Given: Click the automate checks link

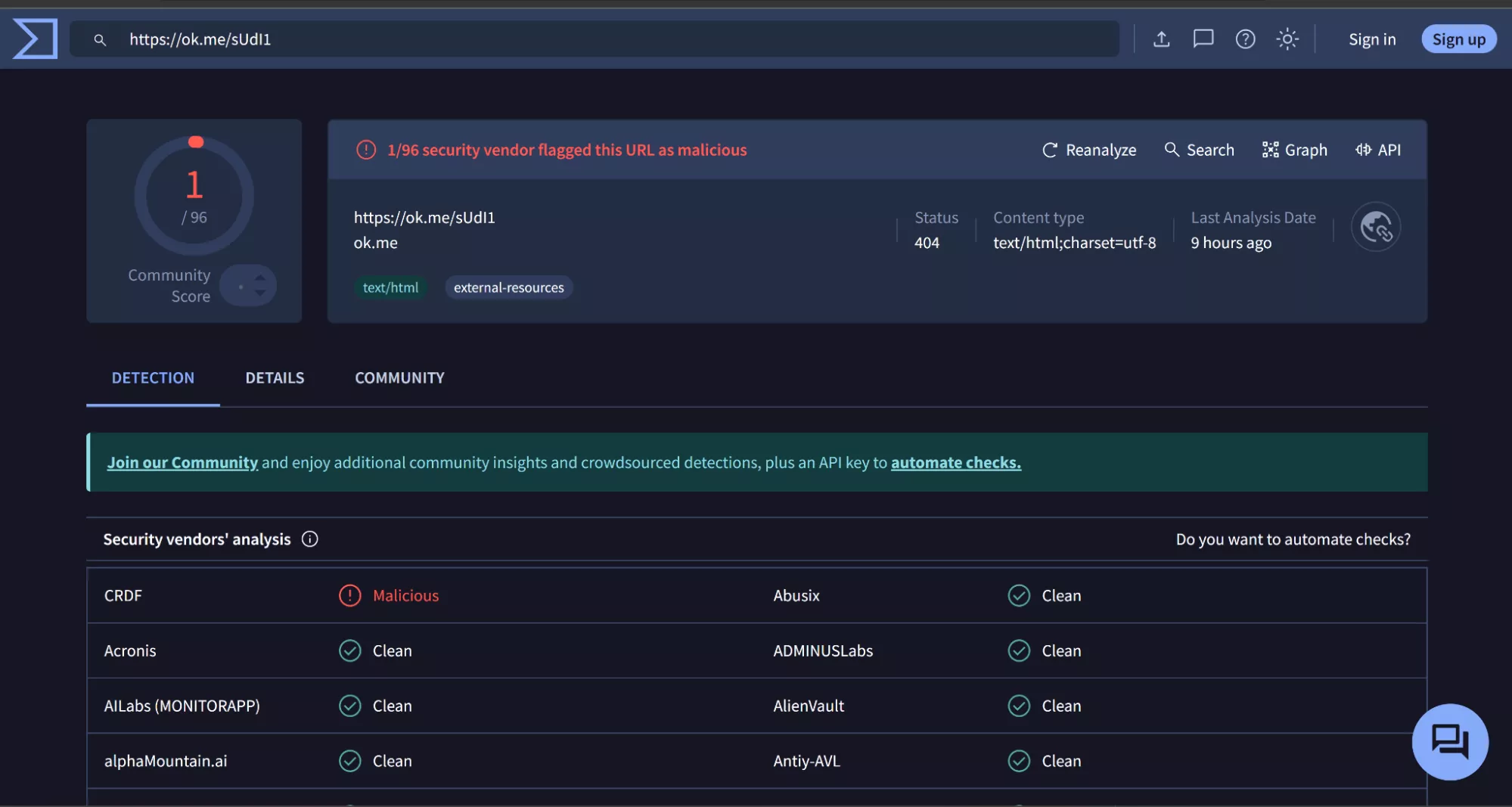Looking at the screenshot, I should tap(955, 462).
